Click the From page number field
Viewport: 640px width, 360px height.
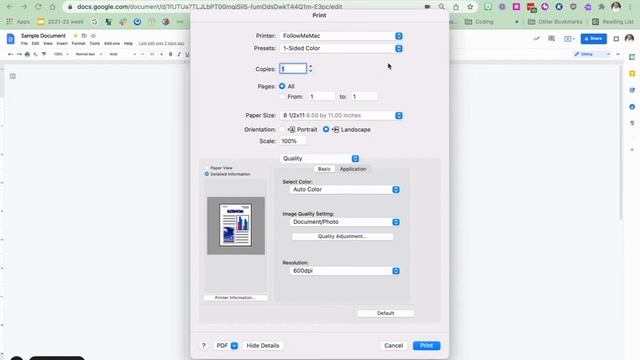[x=321, y=97]
